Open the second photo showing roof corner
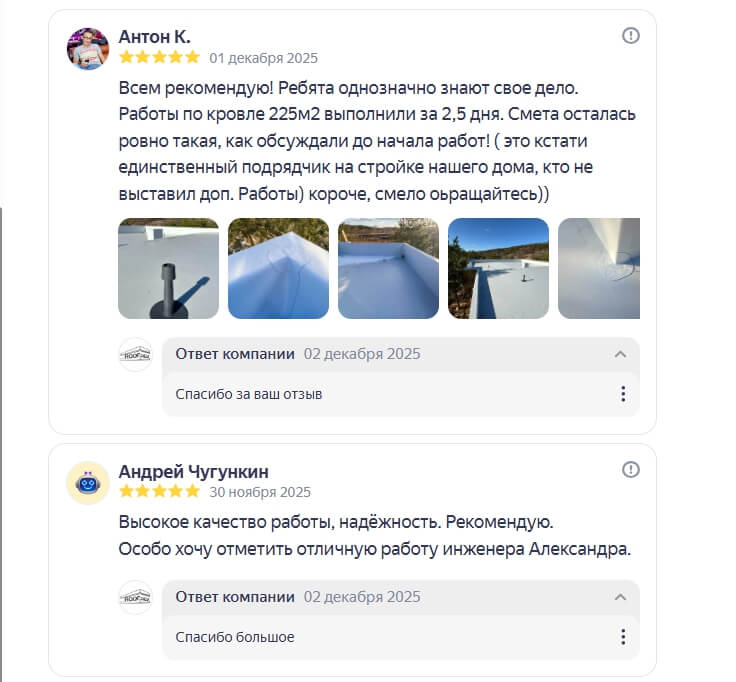Image resolution: width=736 pixels, height=682 pixels. 278,268
